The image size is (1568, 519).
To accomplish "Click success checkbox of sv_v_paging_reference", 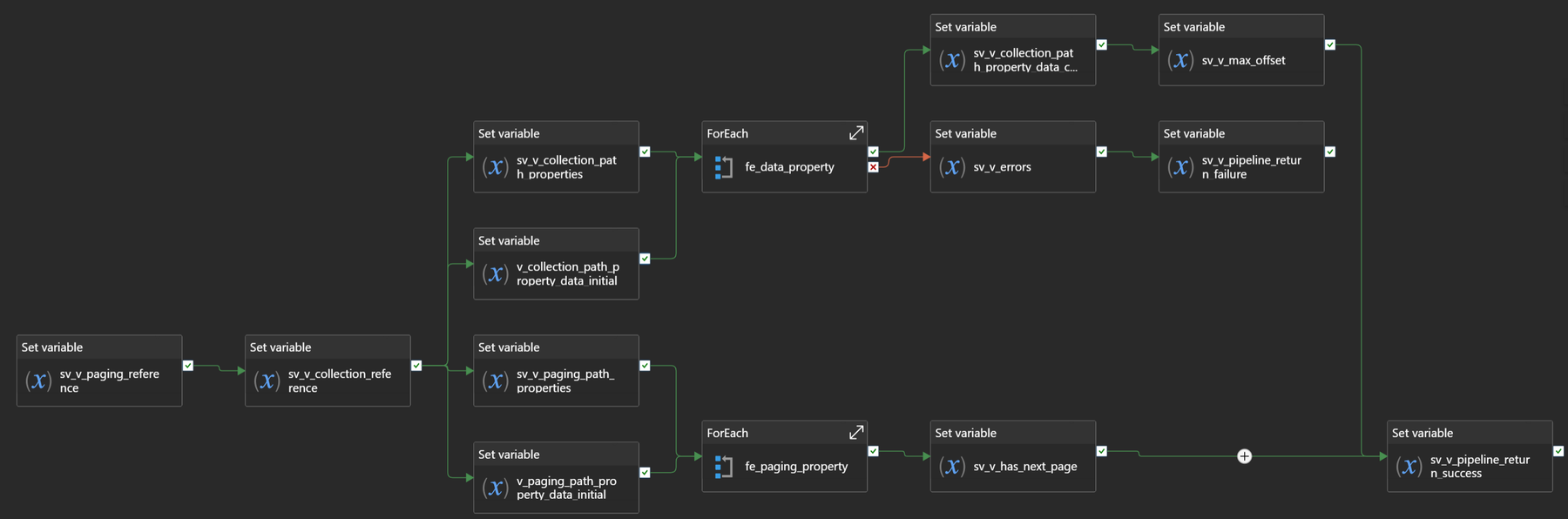I will pyautogui.click(x=188, y=366).
